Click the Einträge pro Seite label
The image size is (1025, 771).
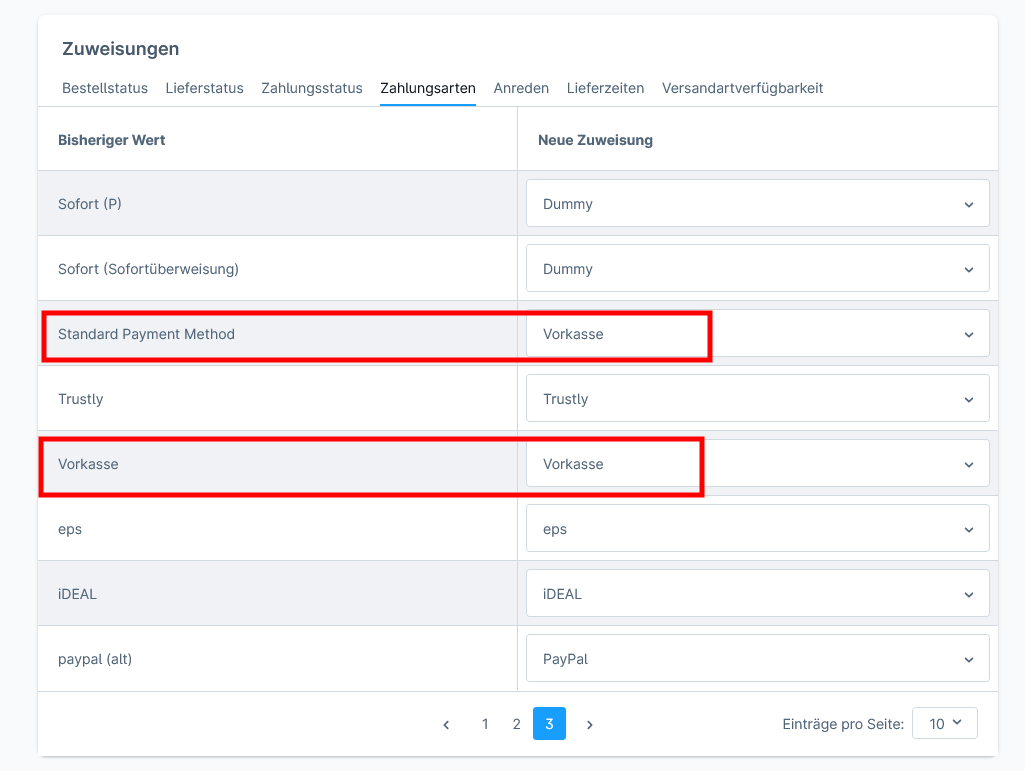tap(843, 724)
